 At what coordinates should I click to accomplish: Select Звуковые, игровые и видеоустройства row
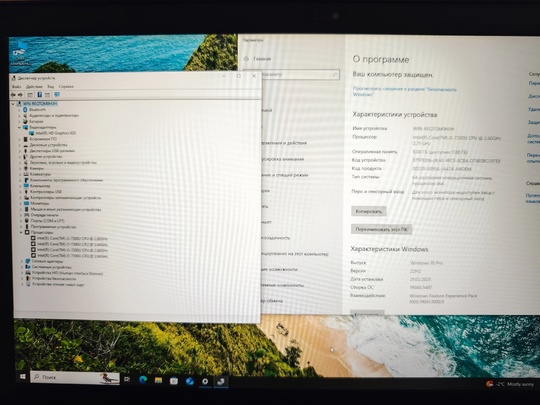(x=63, y=163)
